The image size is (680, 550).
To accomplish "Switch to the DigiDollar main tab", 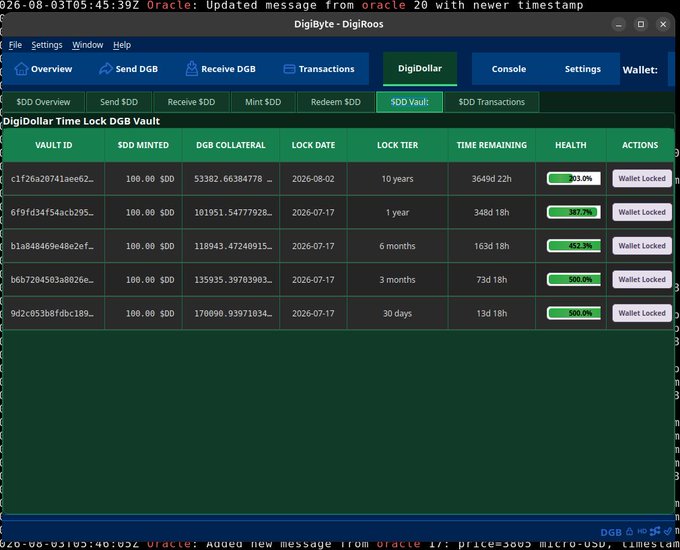I will (x=420, y=69).
